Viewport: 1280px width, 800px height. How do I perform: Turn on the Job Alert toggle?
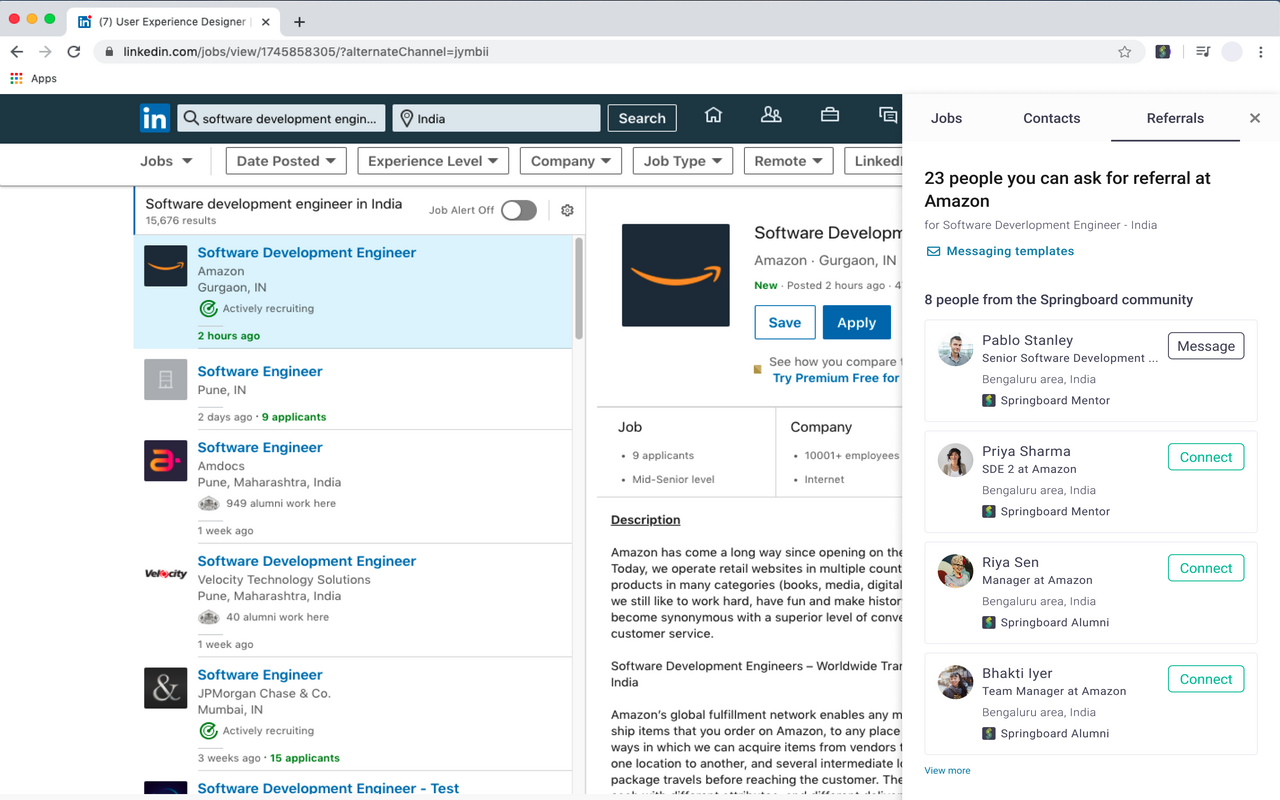click(518, 210)
